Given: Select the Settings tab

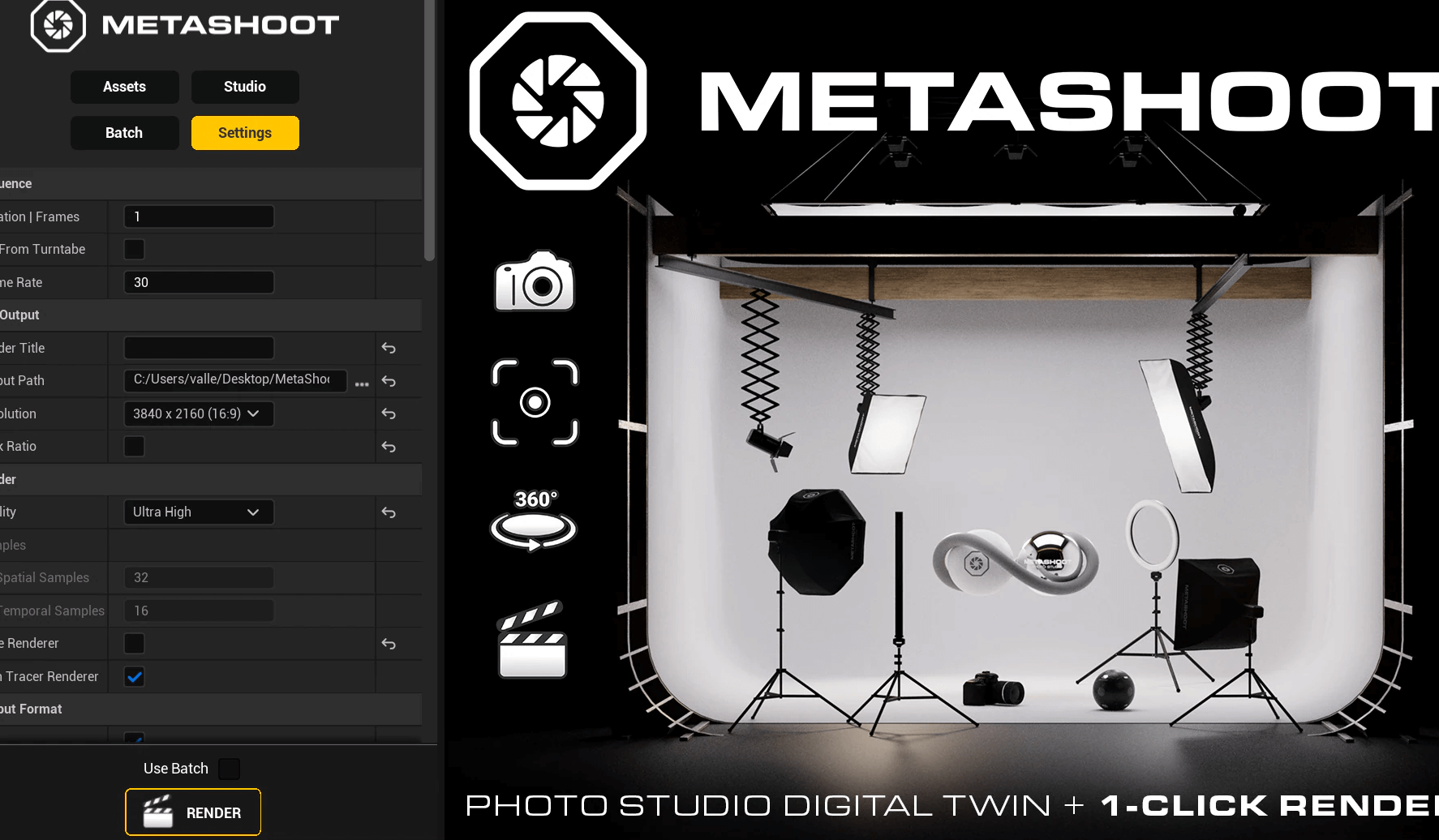Looking at the screenshot, I should [245, 133].
